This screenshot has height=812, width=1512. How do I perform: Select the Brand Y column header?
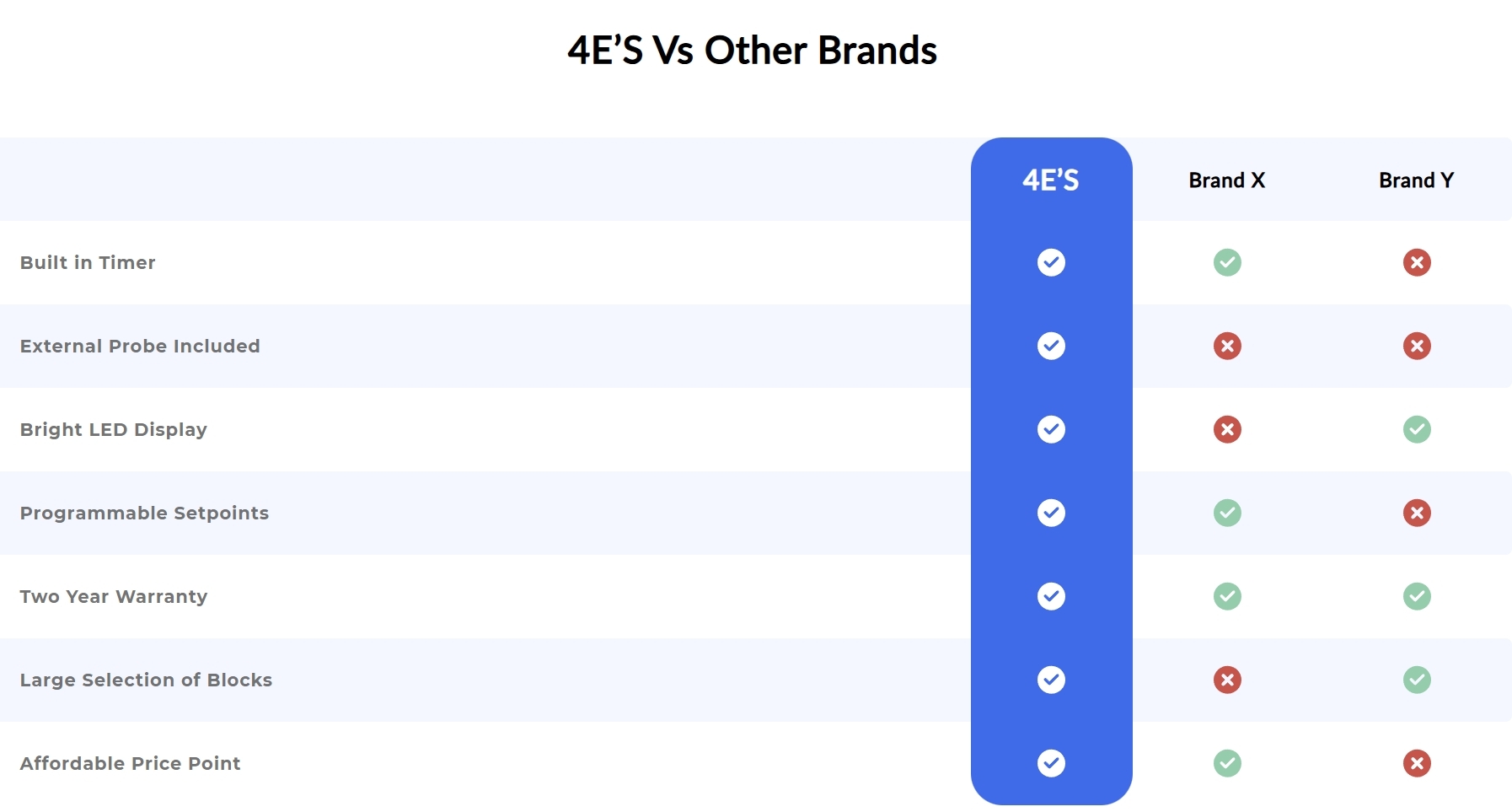point(1417,180)
